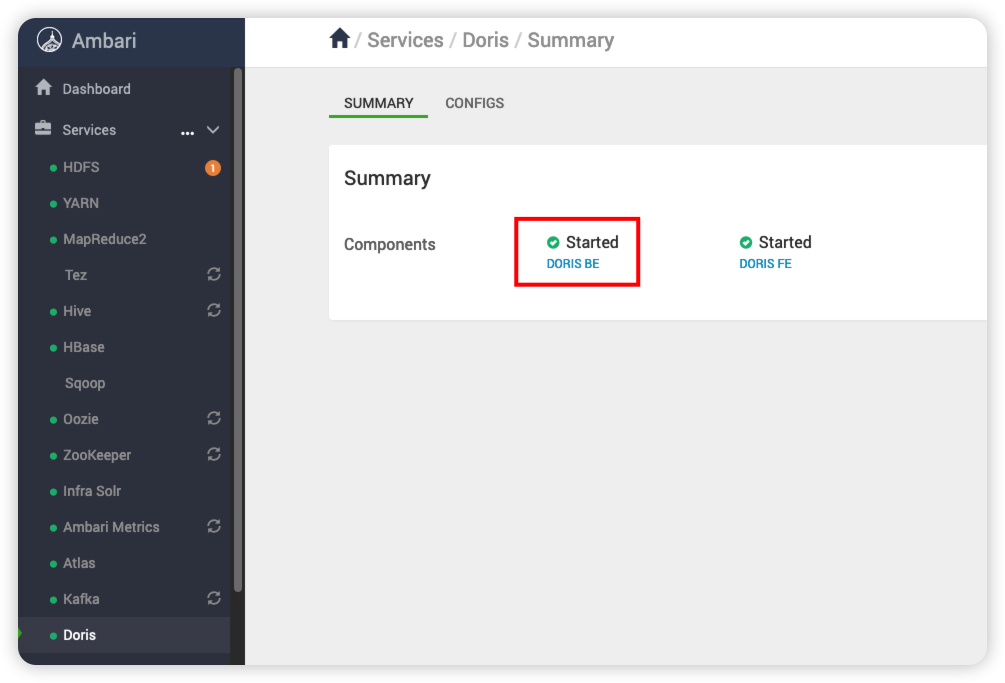Click the DORIS FE started status icon

point(745,242)
